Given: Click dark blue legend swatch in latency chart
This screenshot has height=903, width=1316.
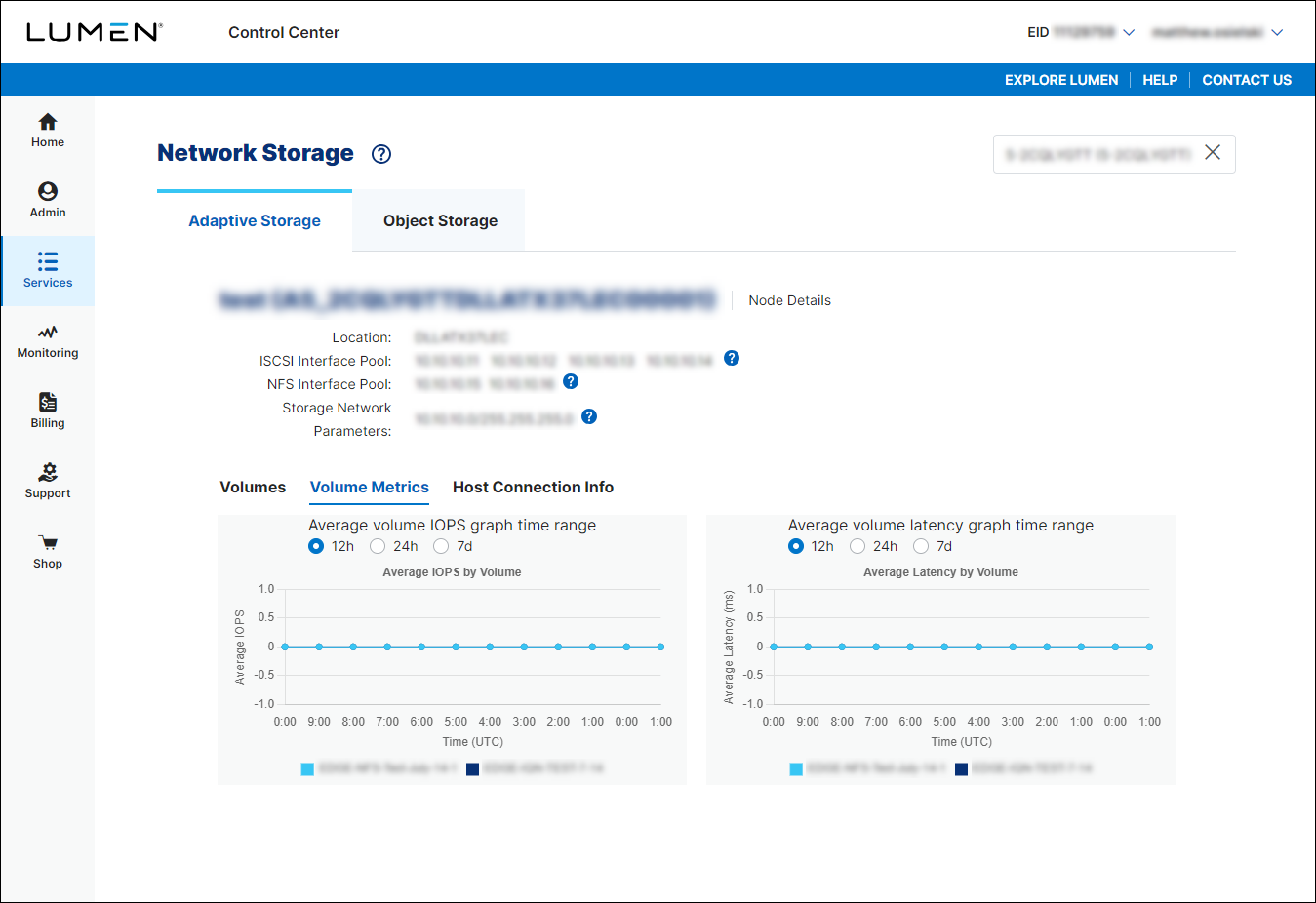Looking at the screenshot, I should pyautogui.click(x=961, y=769).
